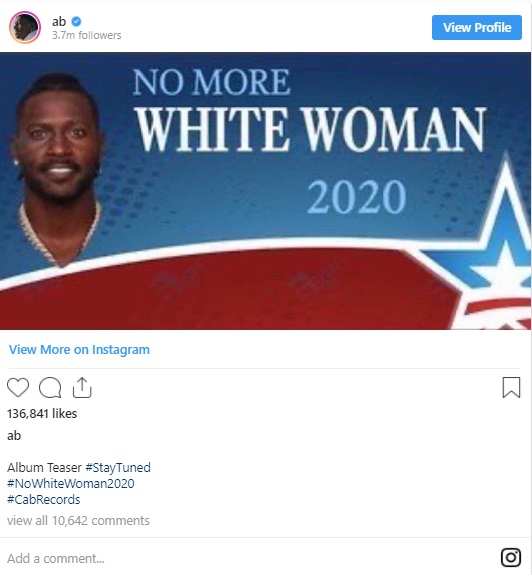Viewport: 532px width, 575px height.
Task: Open the View More on Instagram link
Action: click(79, 349)
